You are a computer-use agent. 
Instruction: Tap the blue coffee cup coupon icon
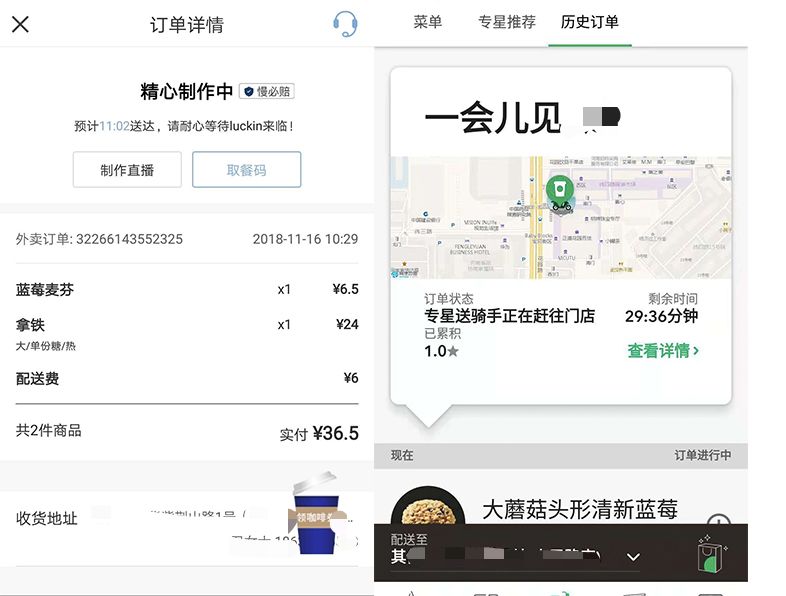click(315, 515)
